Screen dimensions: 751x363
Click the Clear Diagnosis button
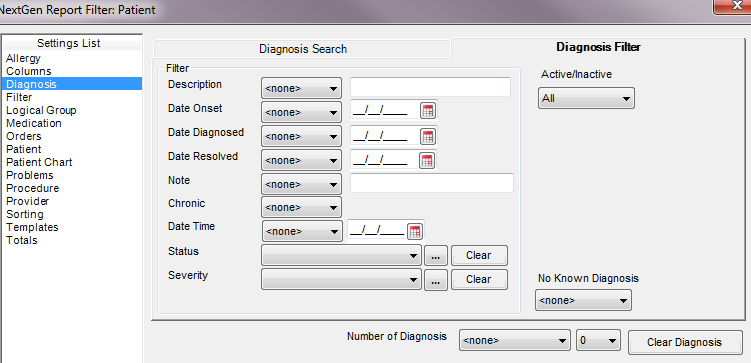pyautogui.click(x=684, y=342)
